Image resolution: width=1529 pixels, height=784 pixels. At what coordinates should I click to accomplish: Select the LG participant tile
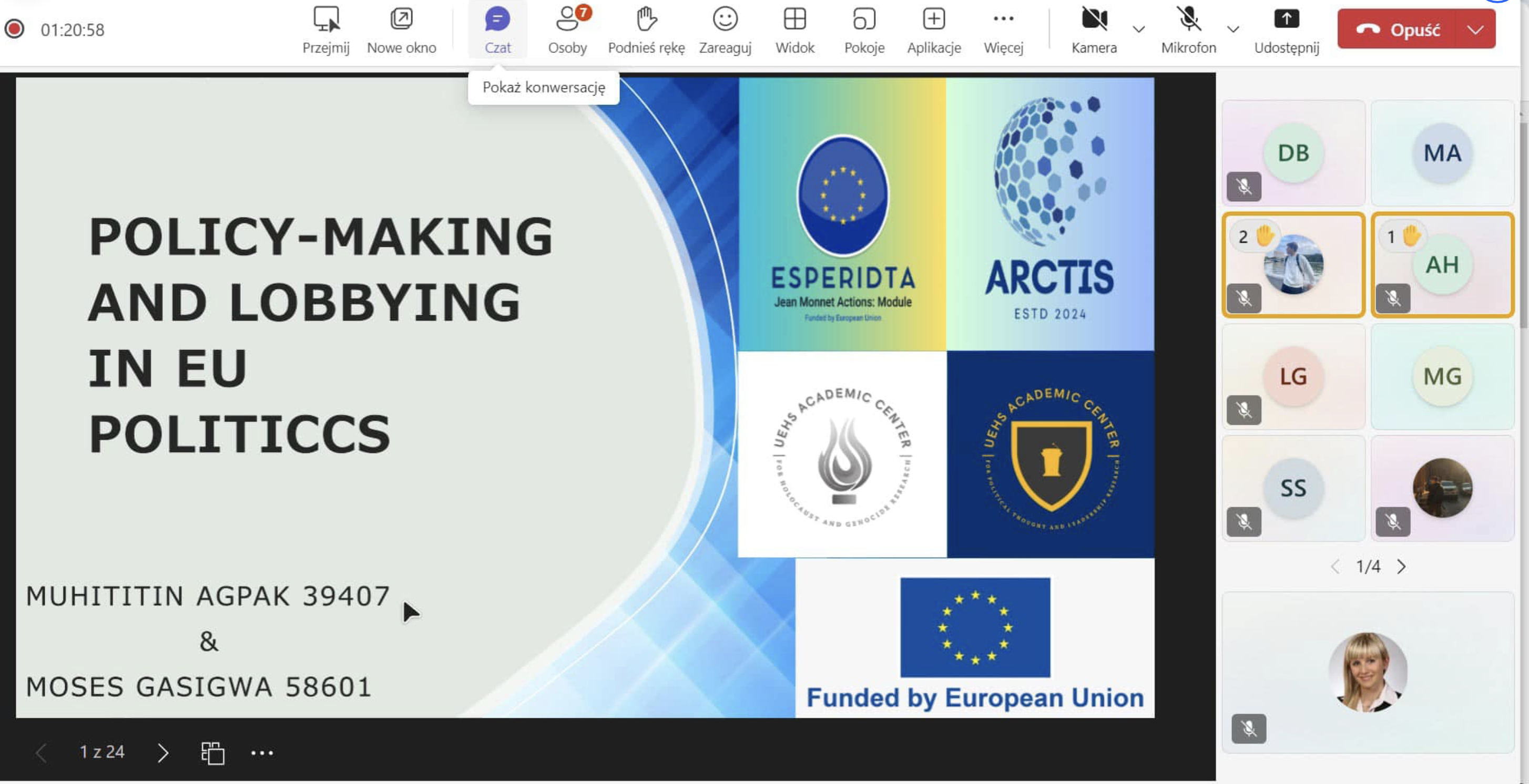coord(1293,377)
